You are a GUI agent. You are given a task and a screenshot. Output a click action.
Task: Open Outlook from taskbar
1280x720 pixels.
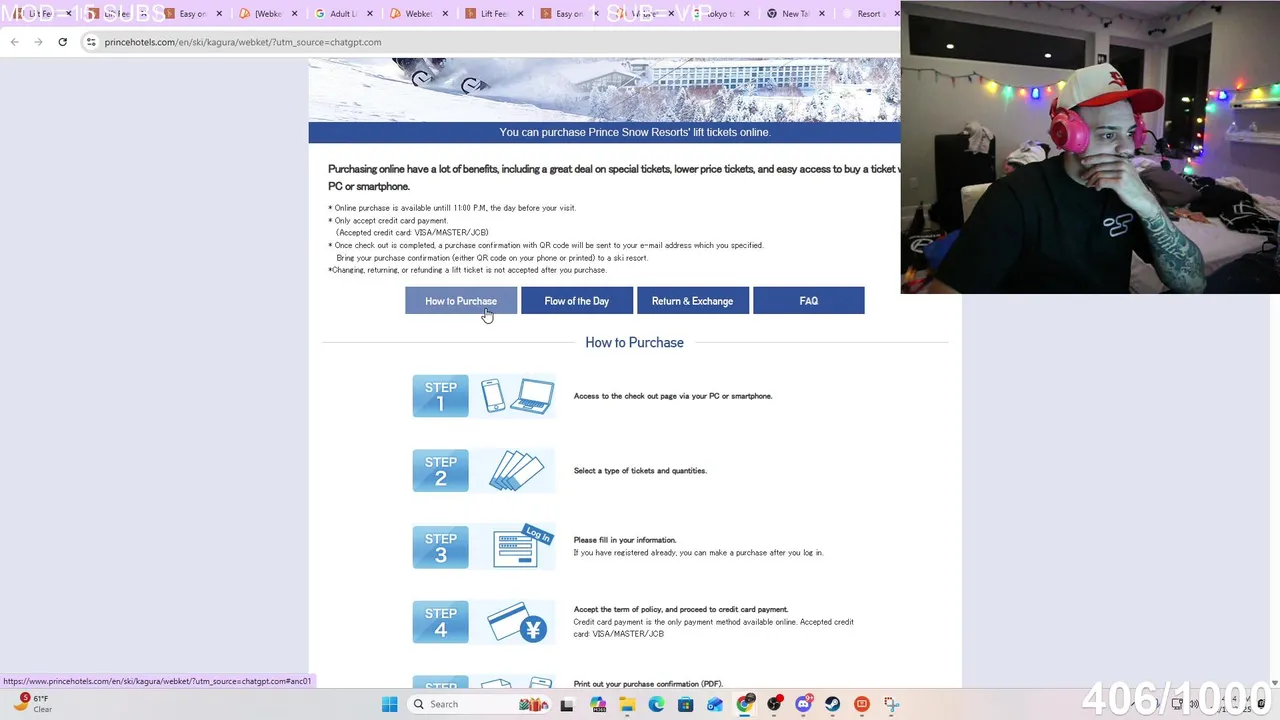pyautogui.click(x=715, y=704)
